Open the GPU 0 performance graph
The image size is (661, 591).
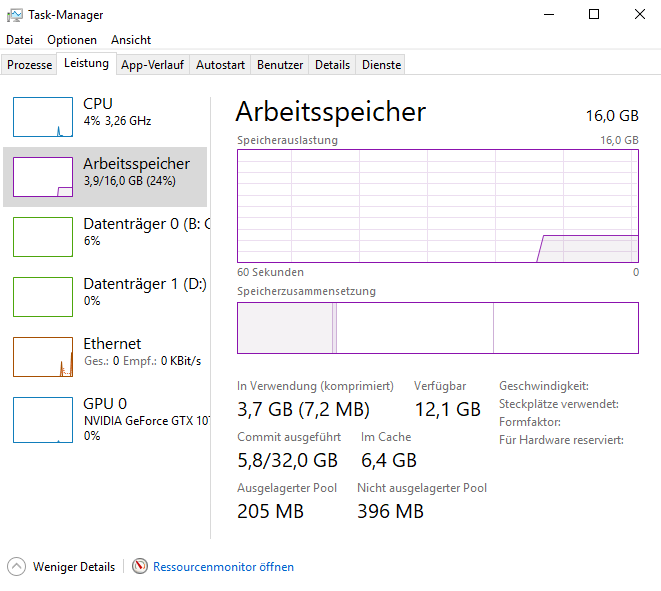[x=43, y=417]
